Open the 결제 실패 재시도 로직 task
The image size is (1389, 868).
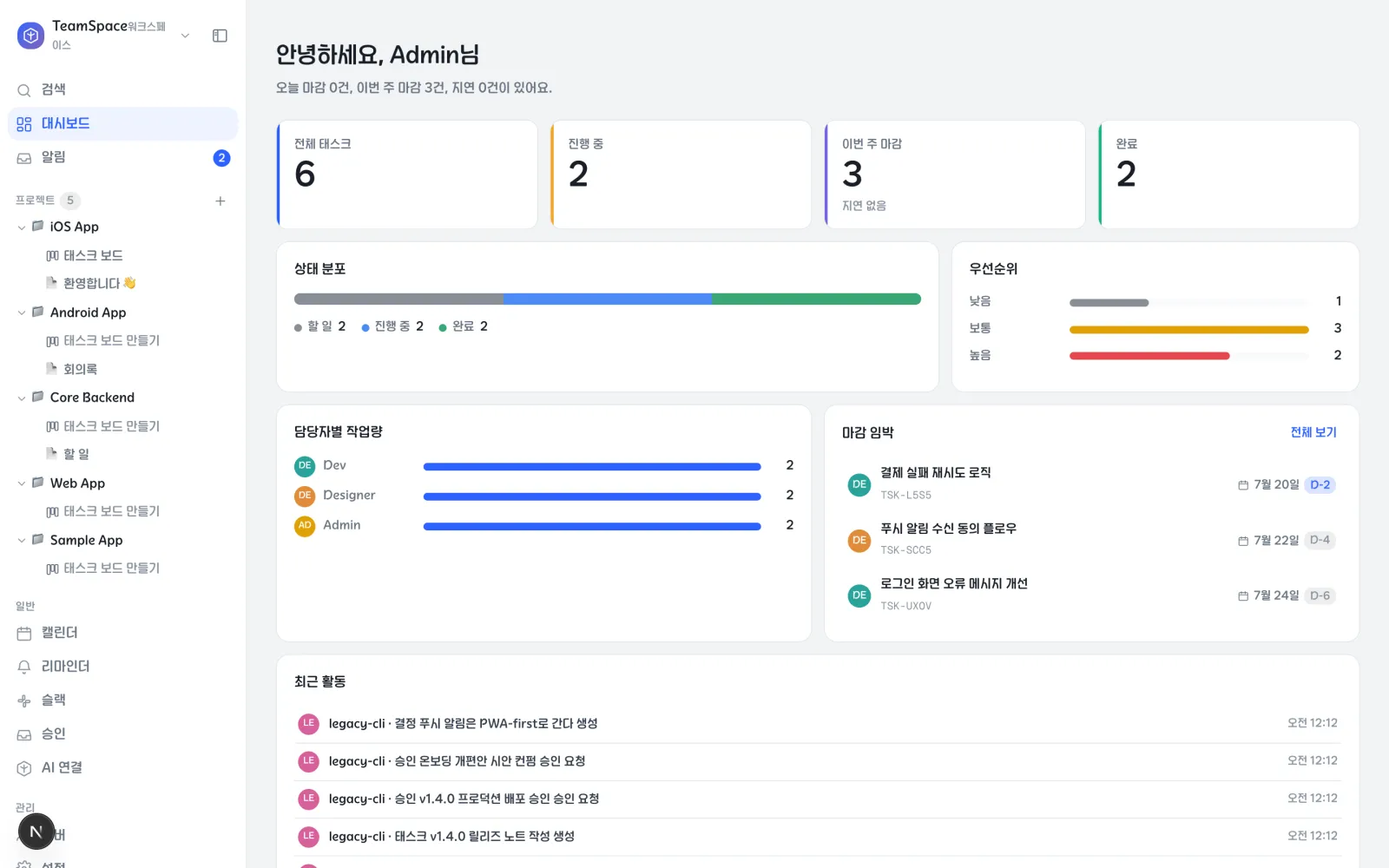1091,484
